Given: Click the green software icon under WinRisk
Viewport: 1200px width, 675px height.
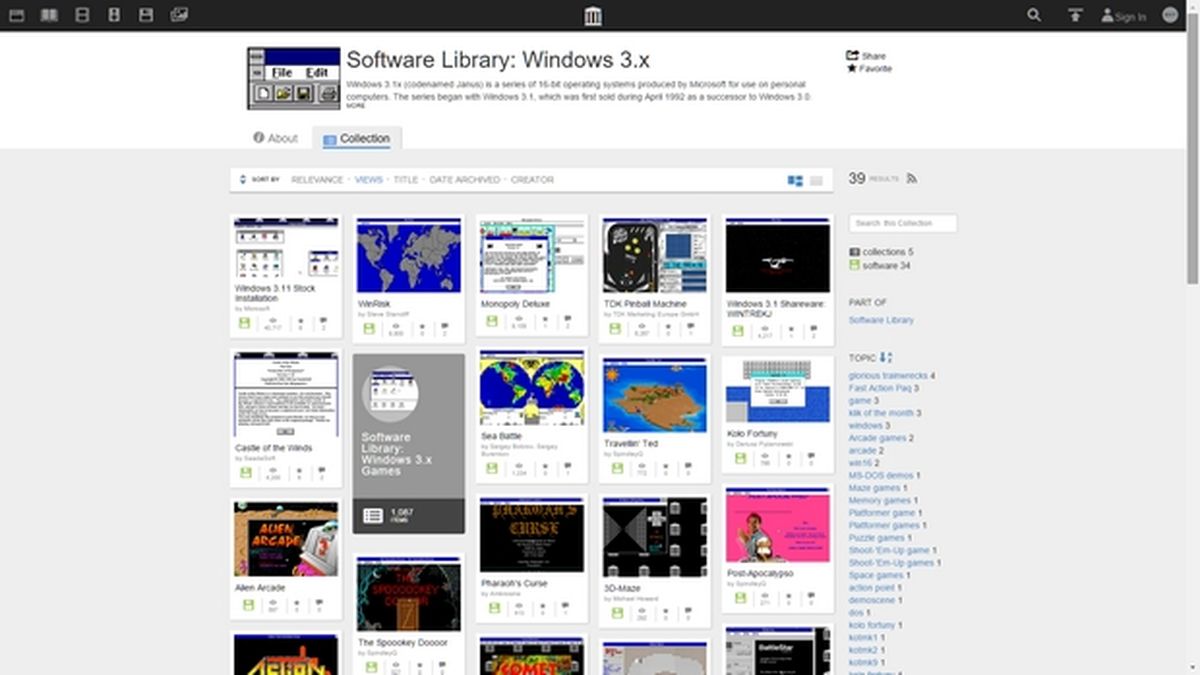Looking at the screenshot, I should coord(369,327).
